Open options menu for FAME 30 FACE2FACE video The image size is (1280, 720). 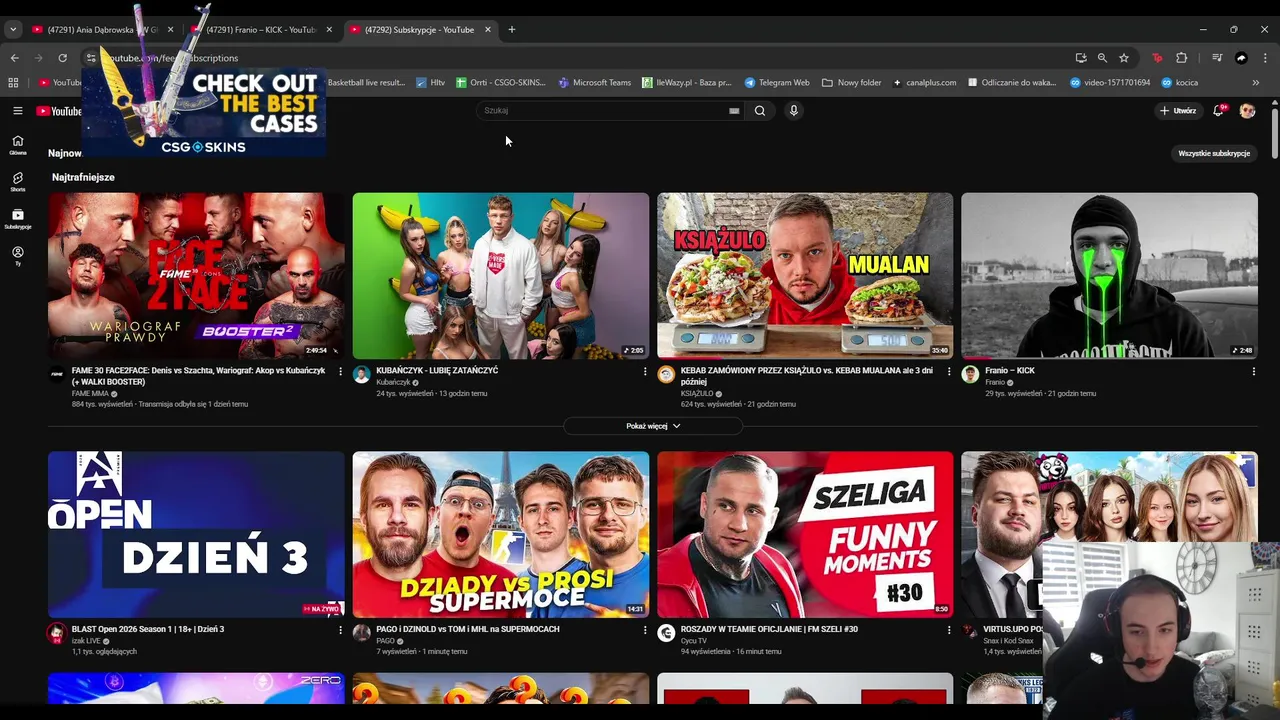(x=340, y=371)
